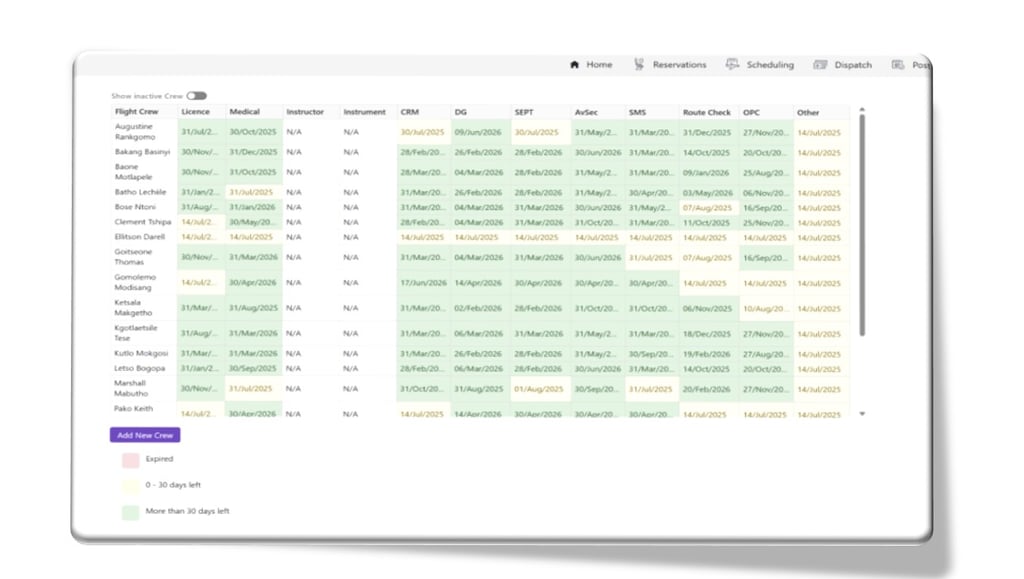
Task: Click the vertical scrollbar thumb of crew table
Action: coord(862,226)
